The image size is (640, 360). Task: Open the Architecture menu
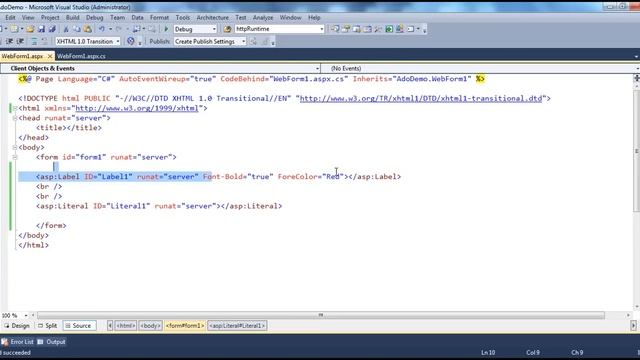click(212, 18)
